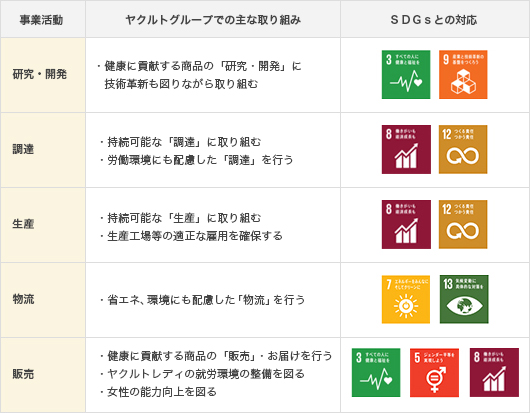
Task: Click the 研究・開発 row label
Action: tap(40, 74)
